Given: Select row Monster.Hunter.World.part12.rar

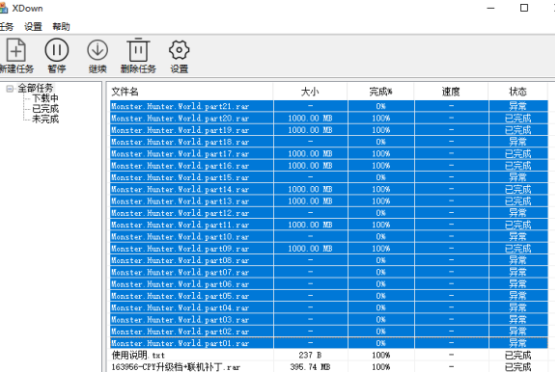Looking at the screenshot, I should point(329,213).
